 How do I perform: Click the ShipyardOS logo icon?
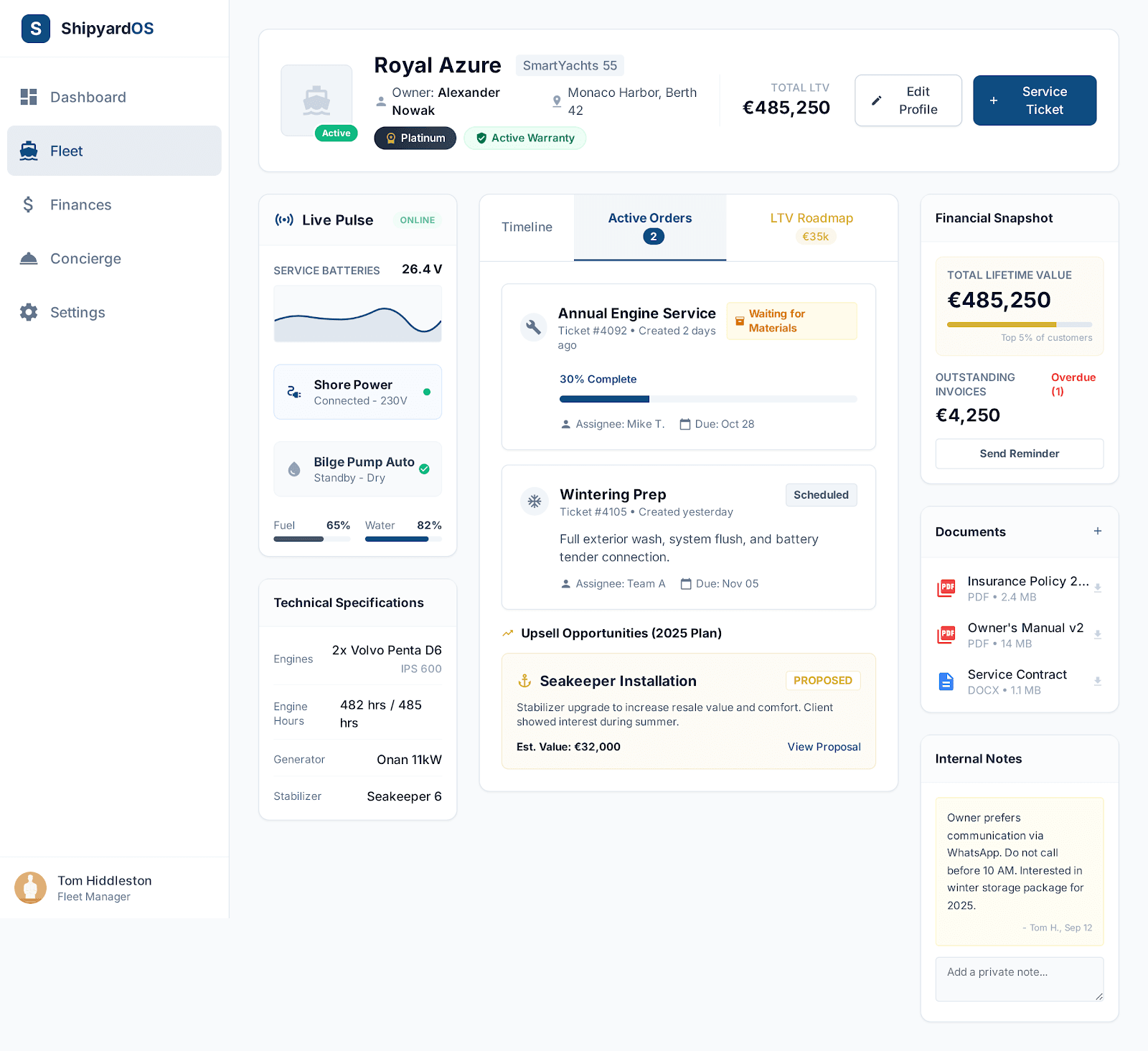click(x=36, y=29)
